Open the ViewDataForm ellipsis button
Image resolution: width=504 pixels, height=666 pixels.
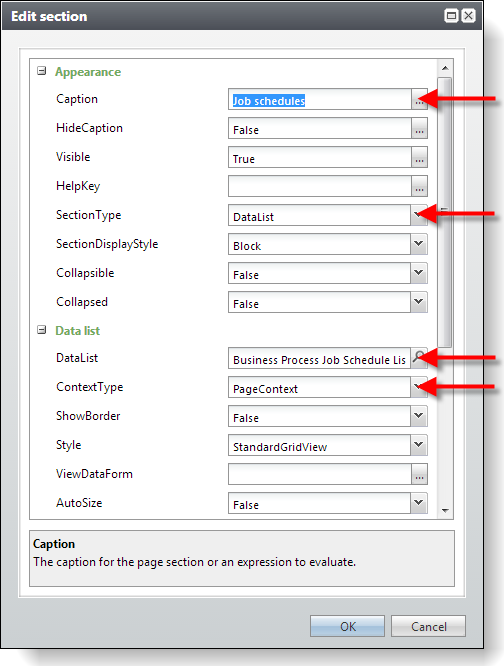point(419,474)
